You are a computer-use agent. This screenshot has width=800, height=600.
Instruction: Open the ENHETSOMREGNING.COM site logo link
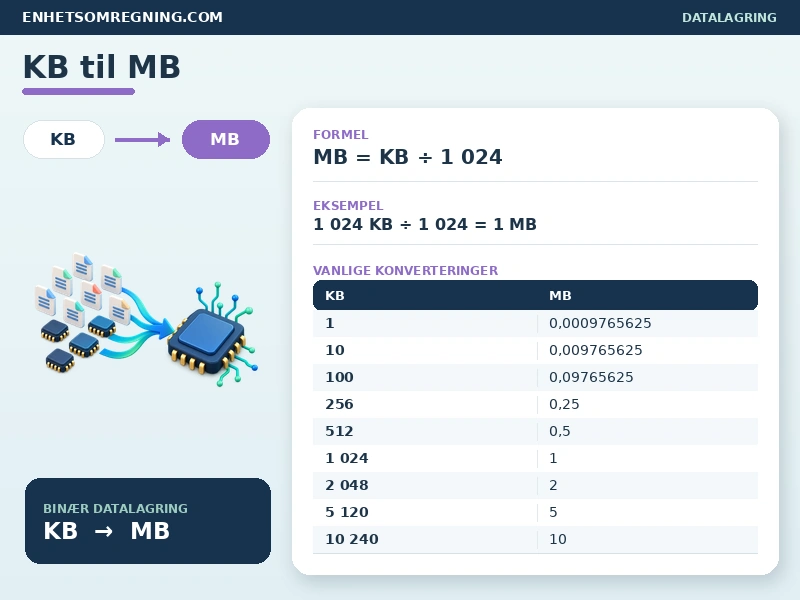122,17
